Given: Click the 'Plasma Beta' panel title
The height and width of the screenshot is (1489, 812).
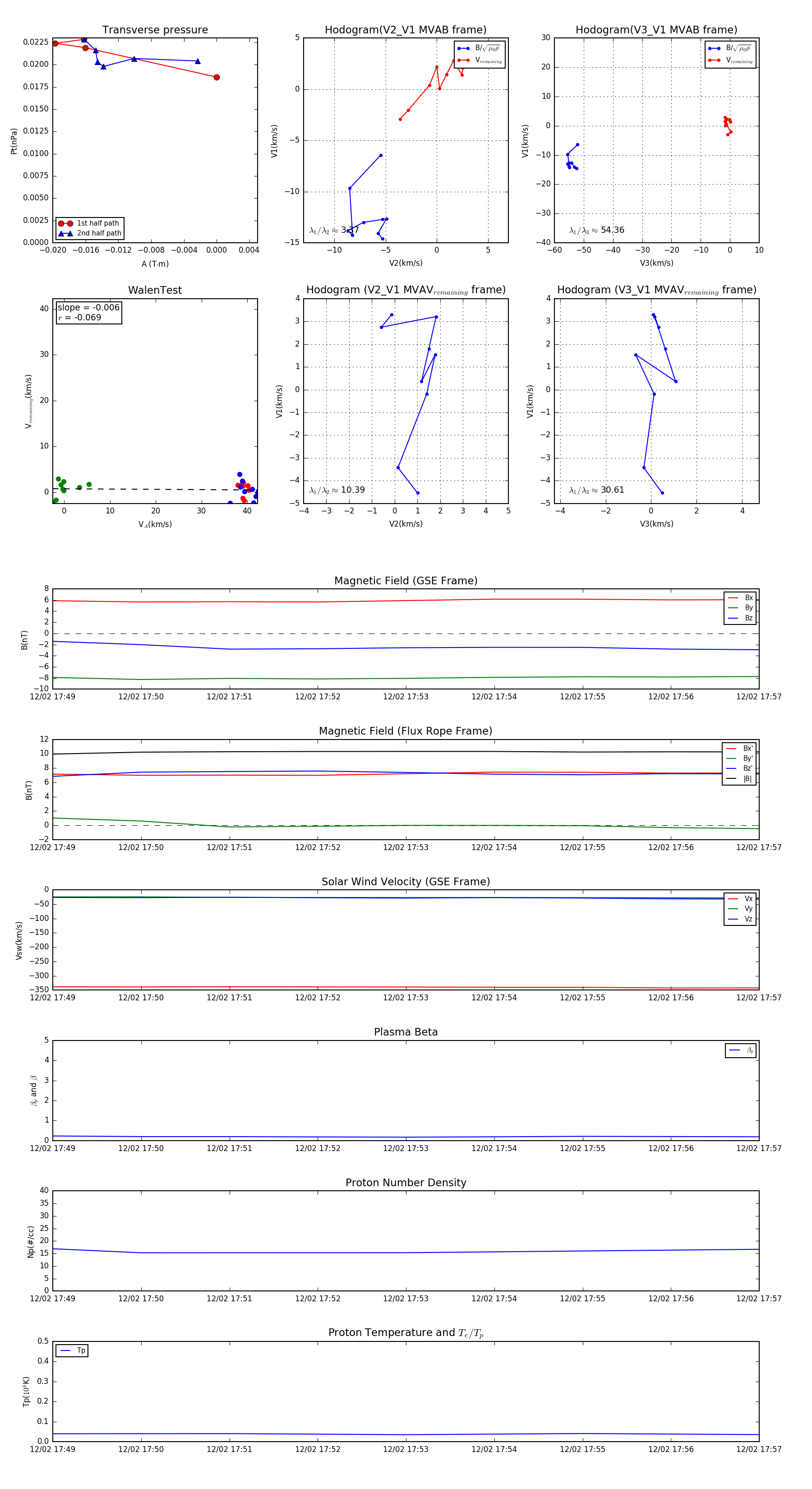Looking at the screenshot, I should 406,1032.
